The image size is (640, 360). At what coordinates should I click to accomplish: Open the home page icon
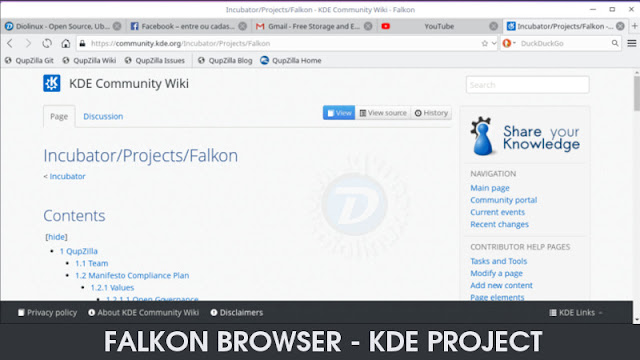click(65, 43)
